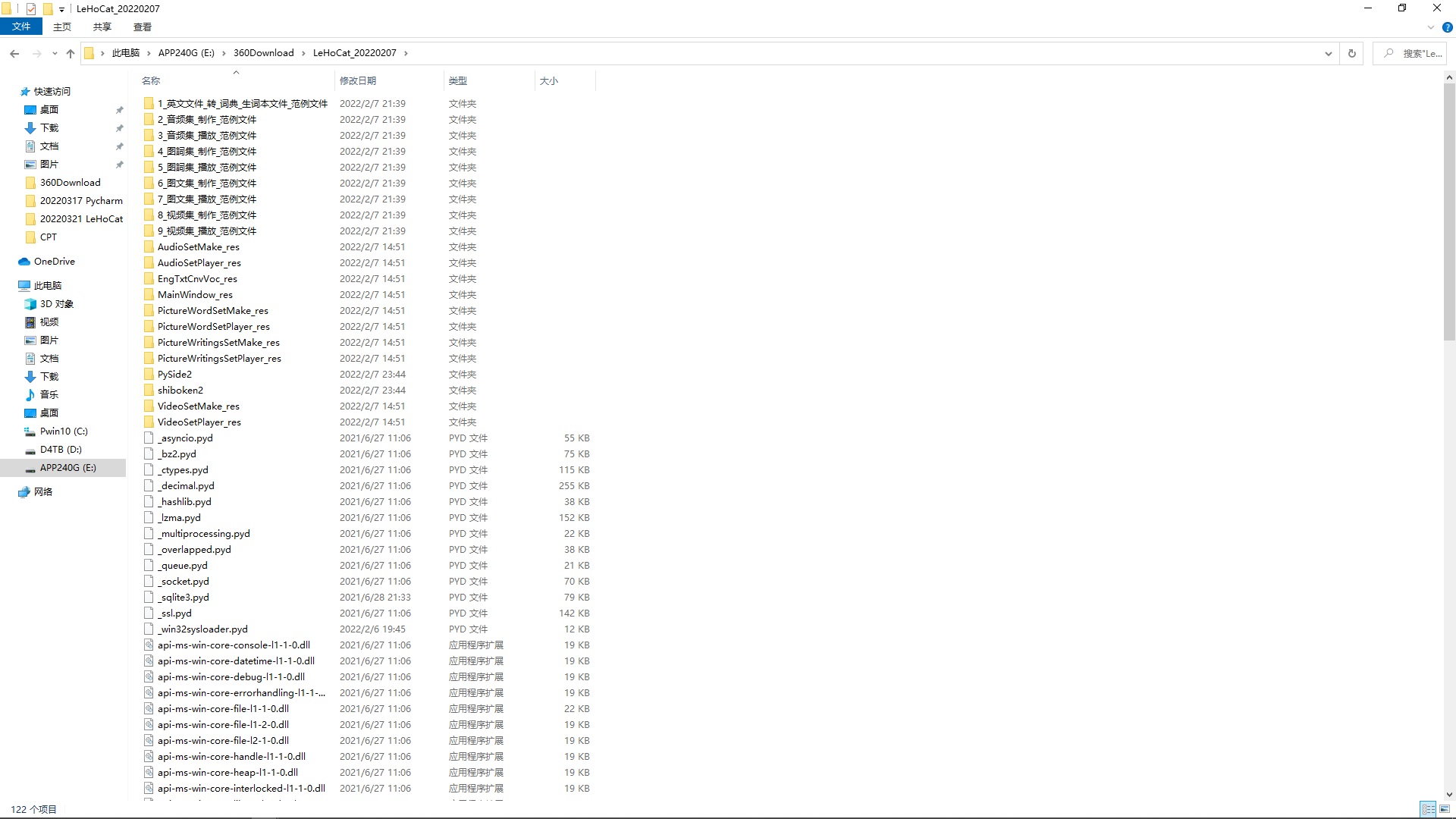Click the vertical scrollbar thumb

[1449, 212]
